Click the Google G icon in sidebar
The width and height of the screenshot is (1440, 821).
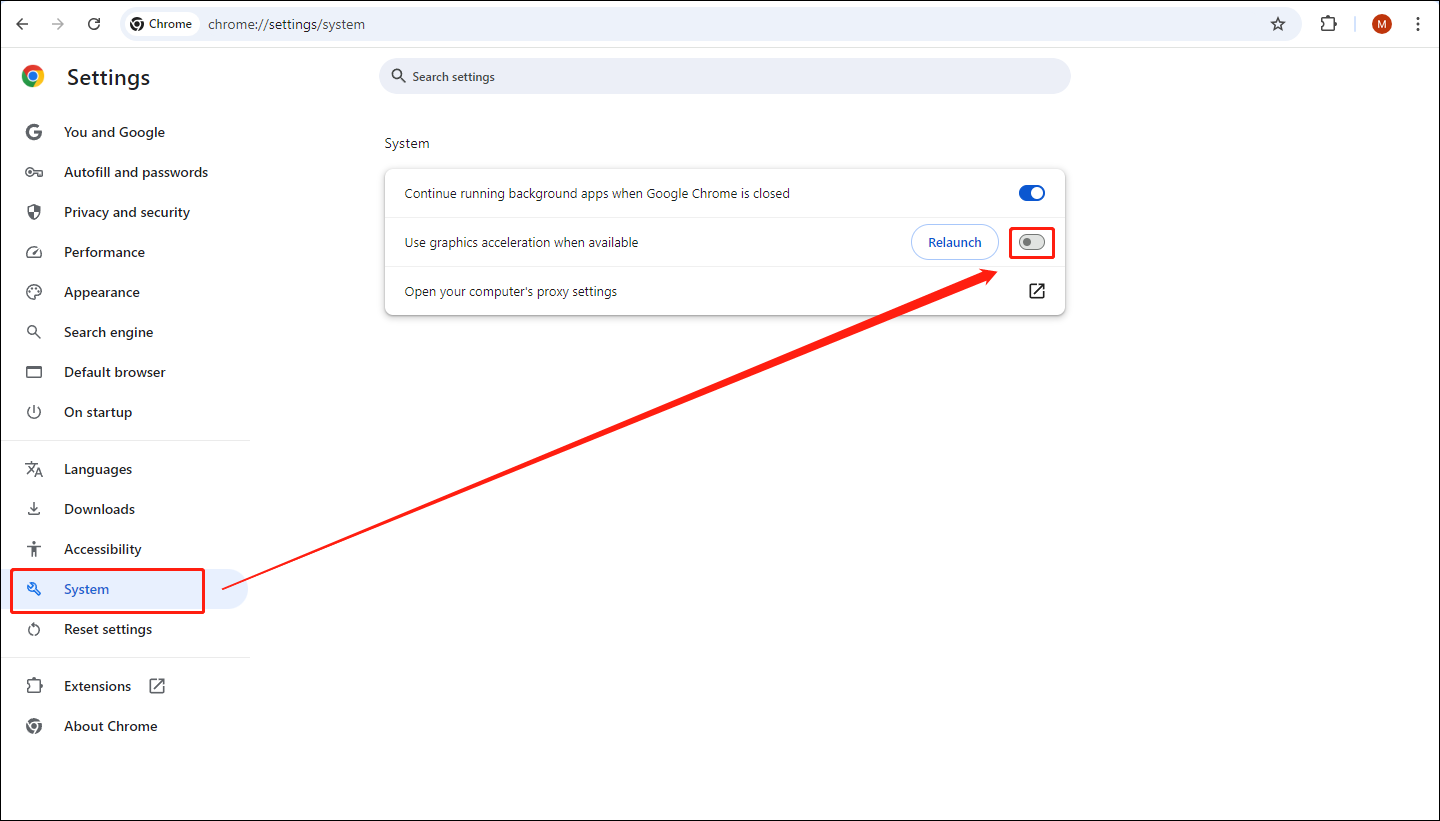tap(34, 132)
